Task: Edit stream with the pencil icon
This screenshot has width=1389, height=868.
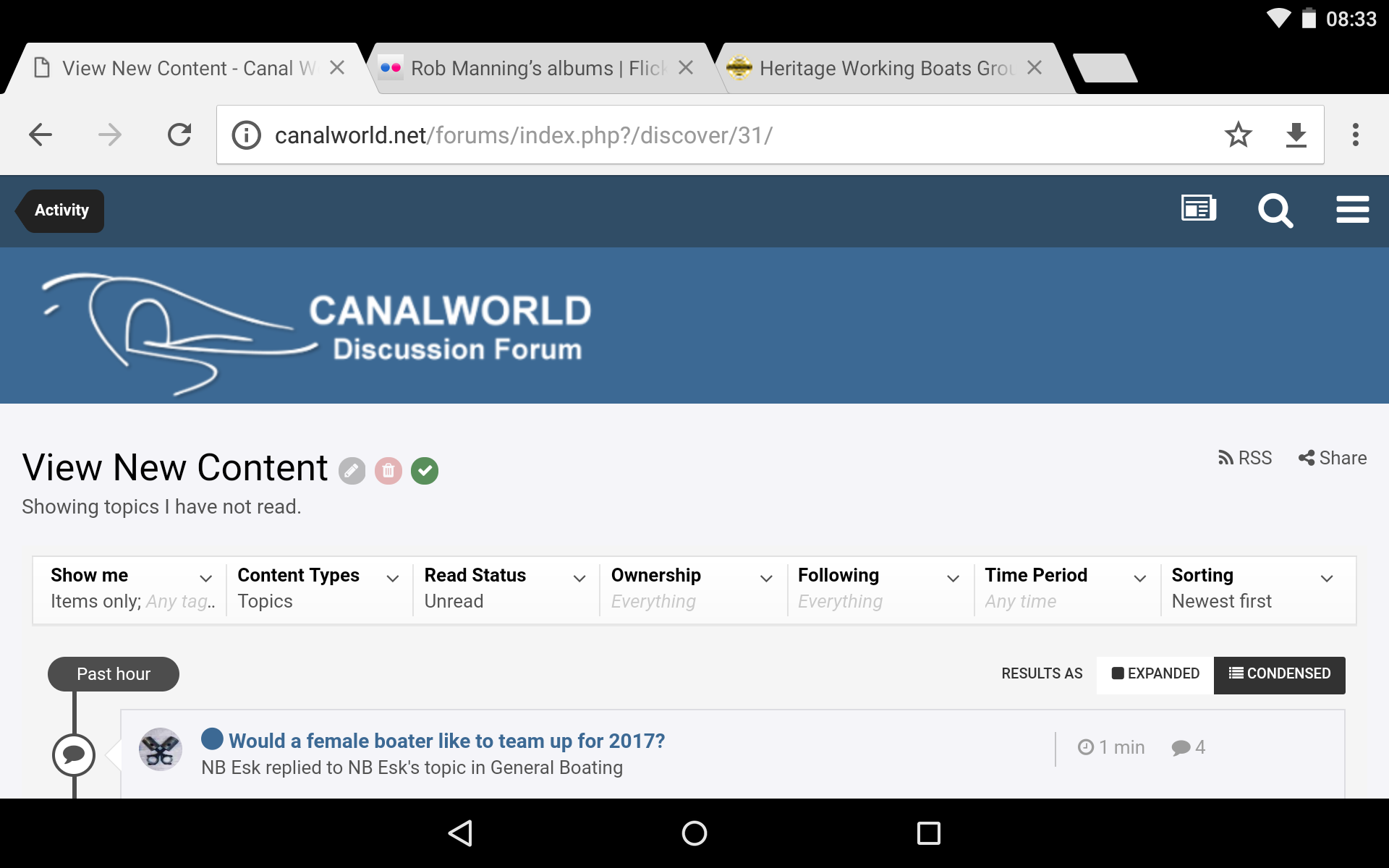Action: (x=352, y=471)
